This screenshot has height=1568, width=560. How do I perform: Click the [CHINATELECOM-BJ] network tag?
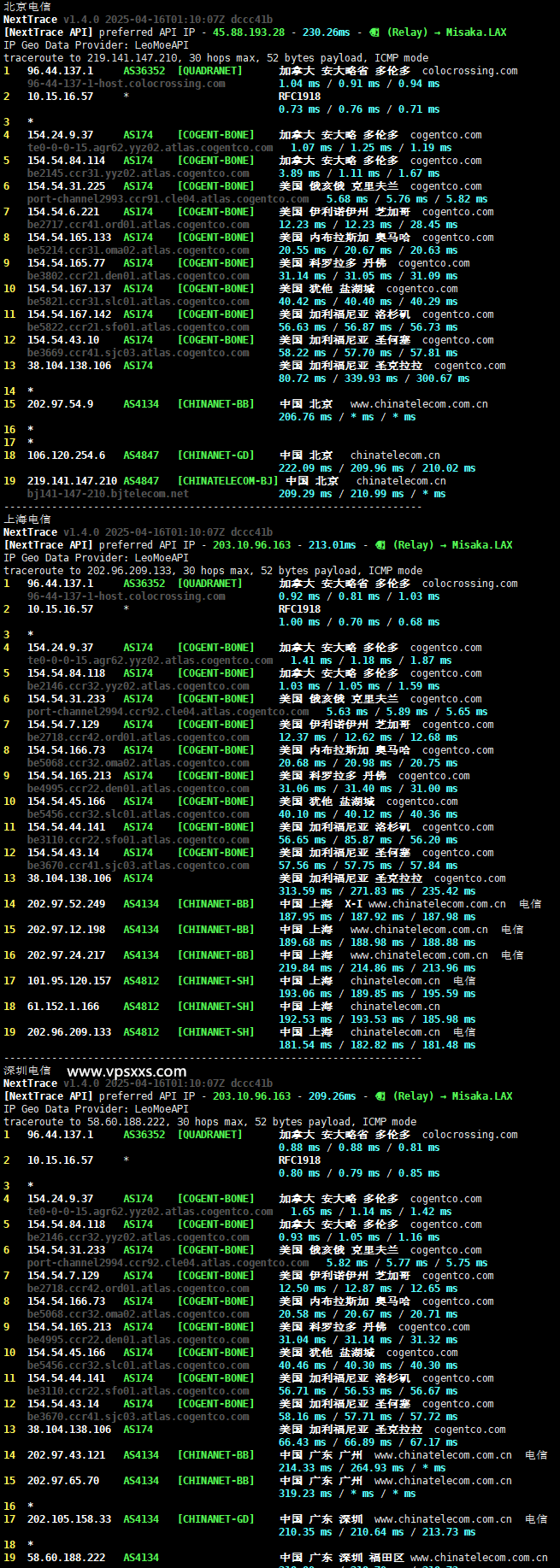point(227,480)
